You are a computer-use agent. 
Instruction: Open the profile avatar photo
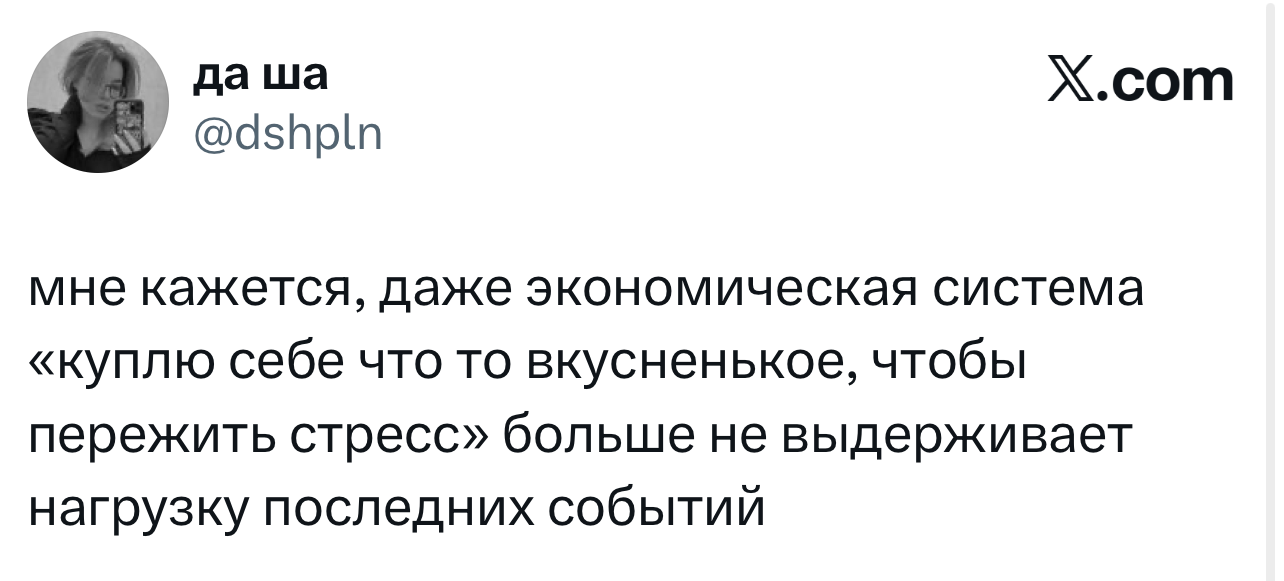pyautogui.click(x=98, y=102)
